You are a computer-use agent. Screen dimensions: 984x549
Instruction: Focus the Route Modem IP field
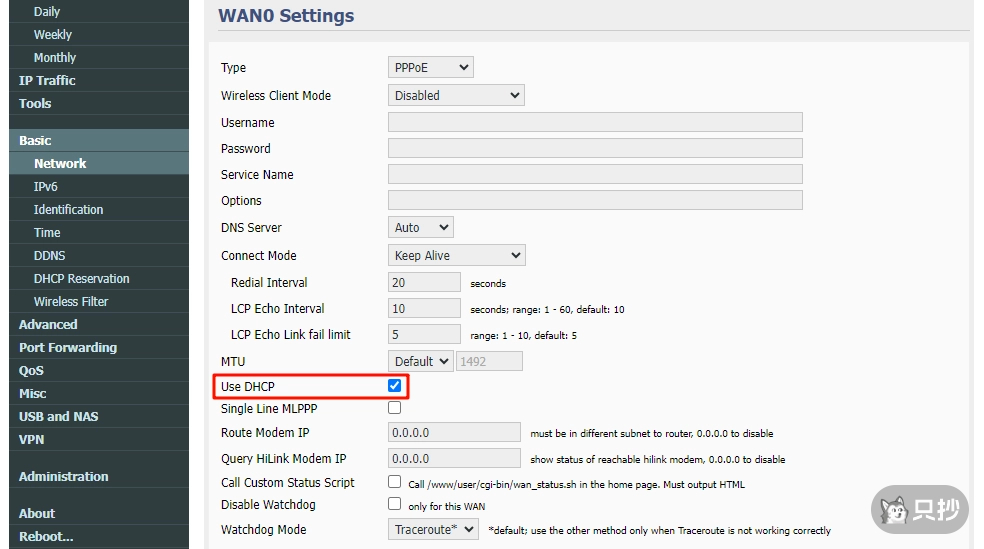454,433
